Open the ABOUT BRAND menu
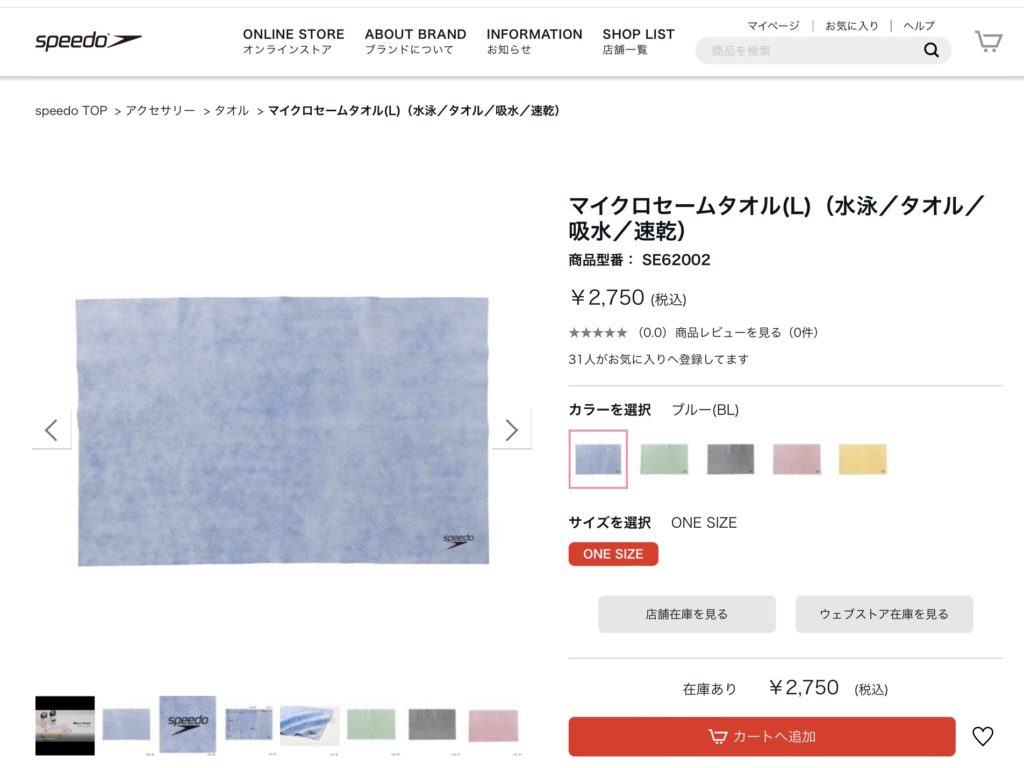This screenshot has height=768, width=1024. coord(415,41)
